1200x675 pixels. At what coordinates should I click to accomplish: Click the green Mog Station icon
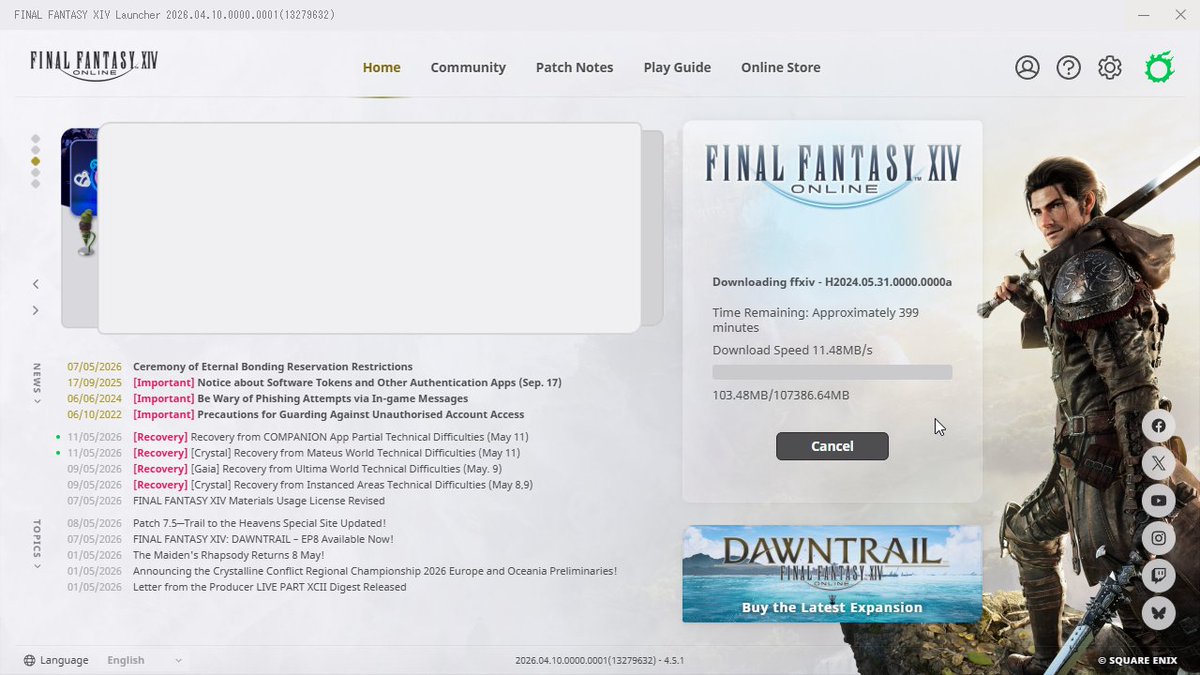click(x=1158, y=67)
